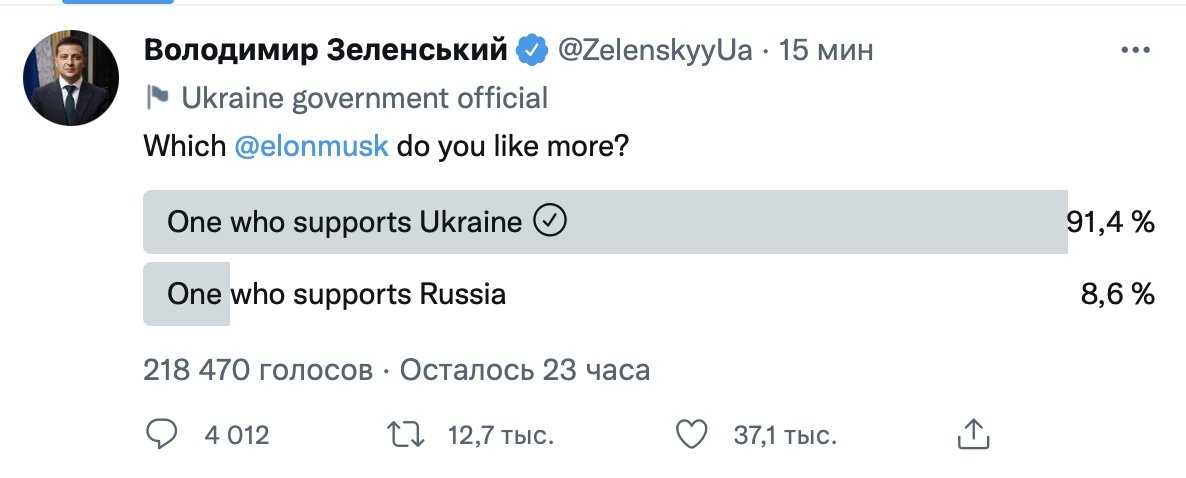Screen dimensions: 1186x478
Task: Click the "15 мин" tweet timestamp
Action: tap(825, 49)
